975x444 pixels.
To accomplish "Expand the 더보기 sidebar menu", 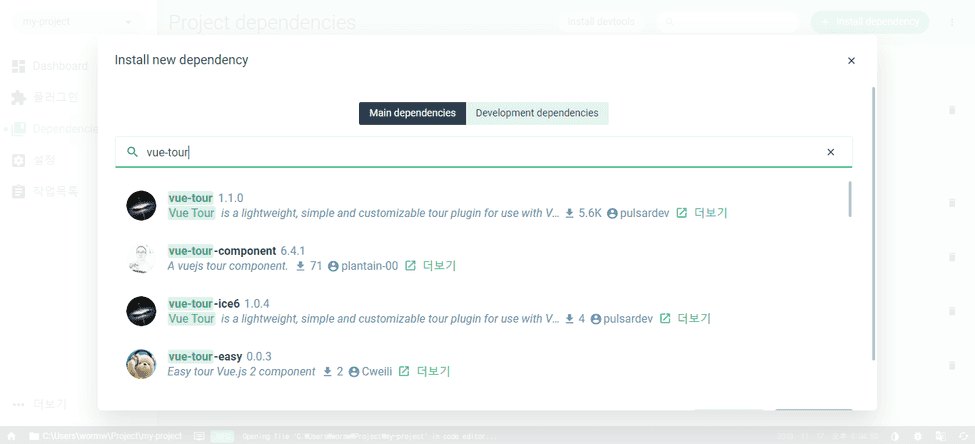I will 40,405.
